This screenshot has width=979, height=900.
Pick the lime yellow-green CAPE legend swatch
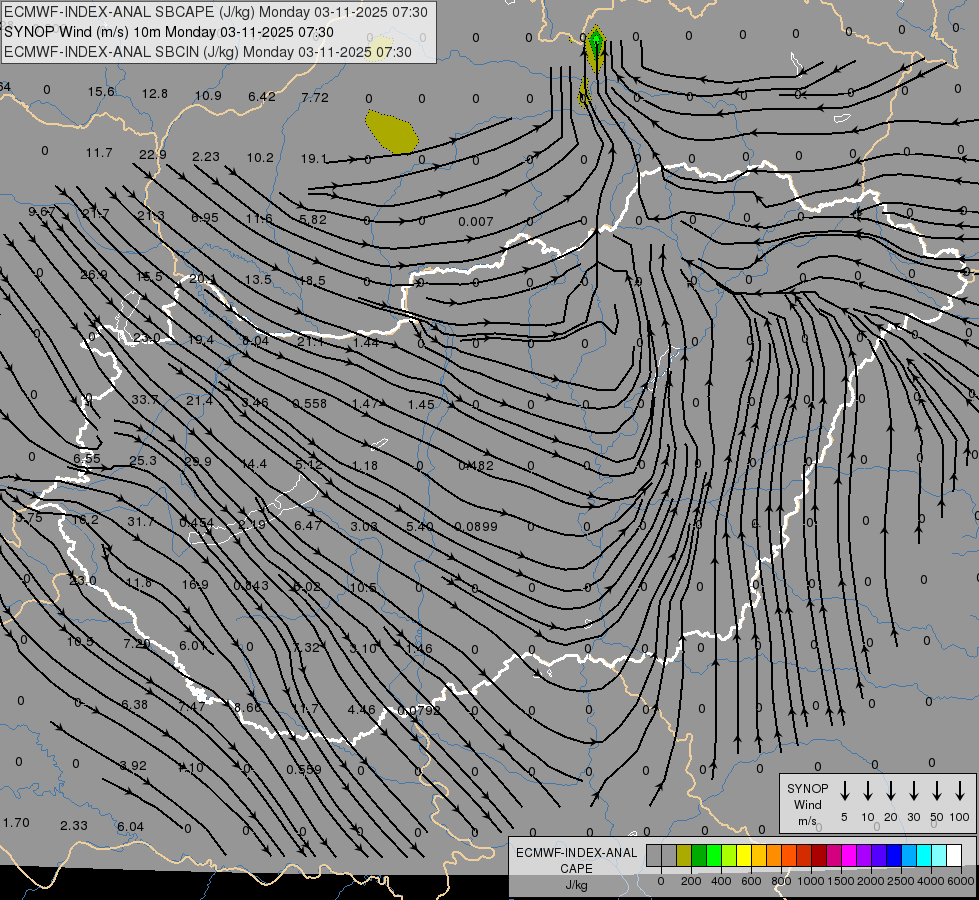[729, 855]
